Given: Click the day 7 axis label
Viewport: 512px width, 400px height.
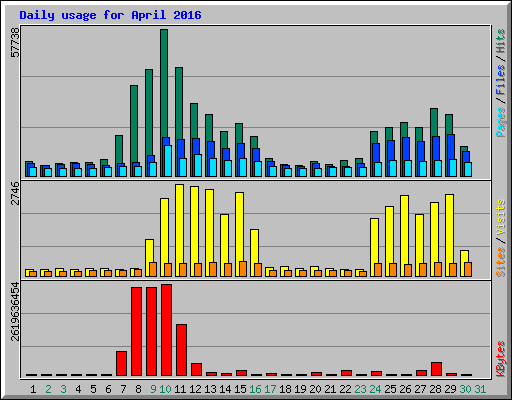Looking at the screenshot, I should click(x=123, y=389).
